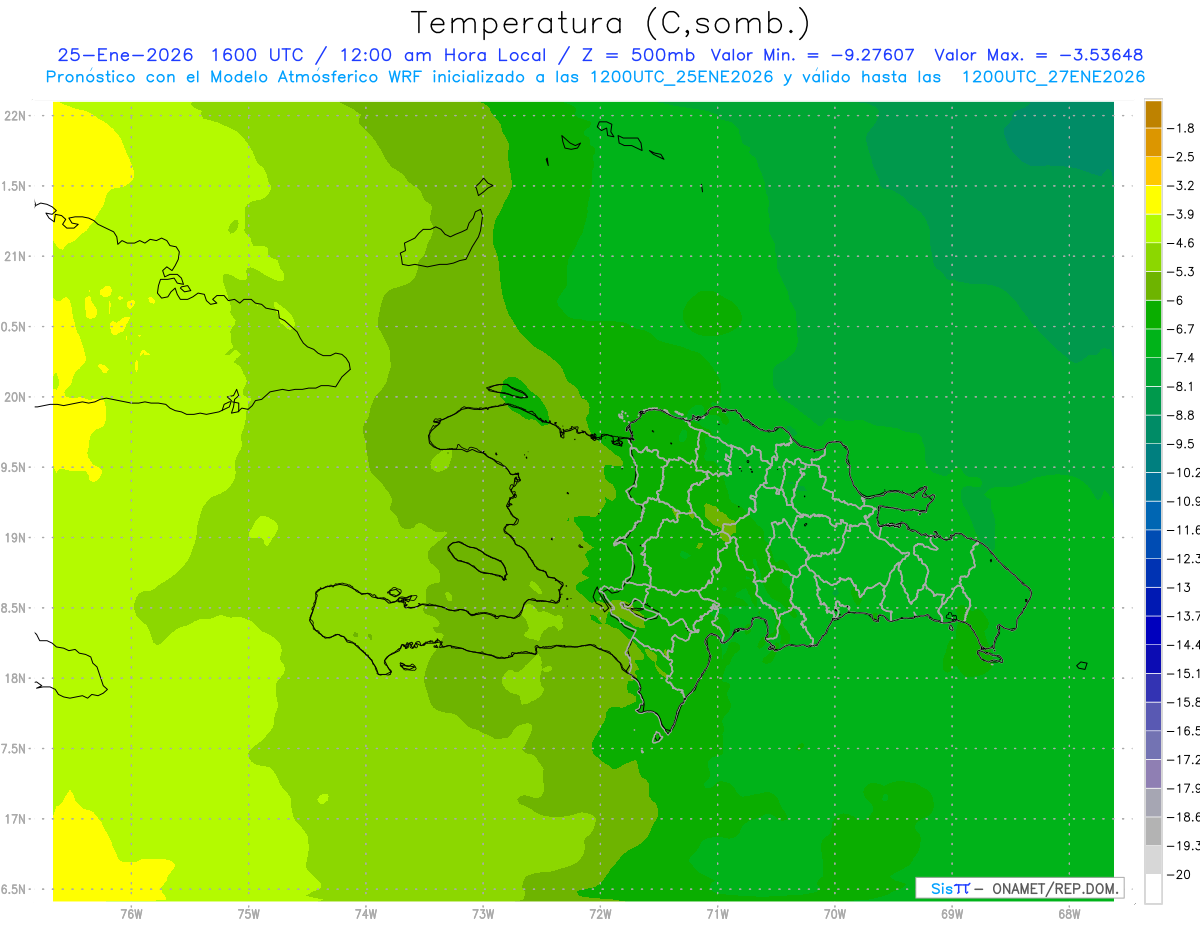
Task: Click the '-3.9' colorbar value label
Action: click(1183, 214)
